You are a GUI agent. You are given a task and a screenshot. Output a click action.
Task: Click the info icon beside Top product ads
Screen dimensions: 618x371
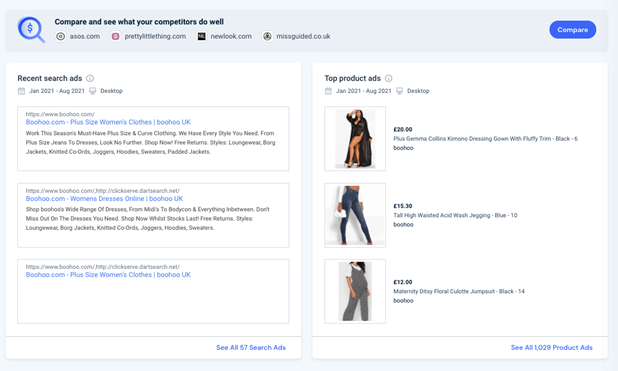(388, 78)
